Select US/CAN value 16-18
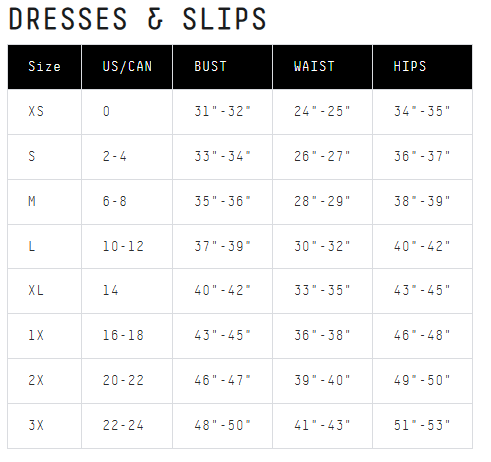This screenshot has height=462, width=491. (x=123, y=335)
